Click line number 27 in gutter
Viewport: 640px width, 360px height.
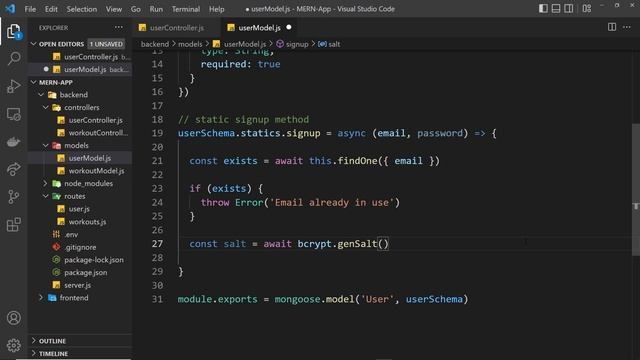coord(158,244)
